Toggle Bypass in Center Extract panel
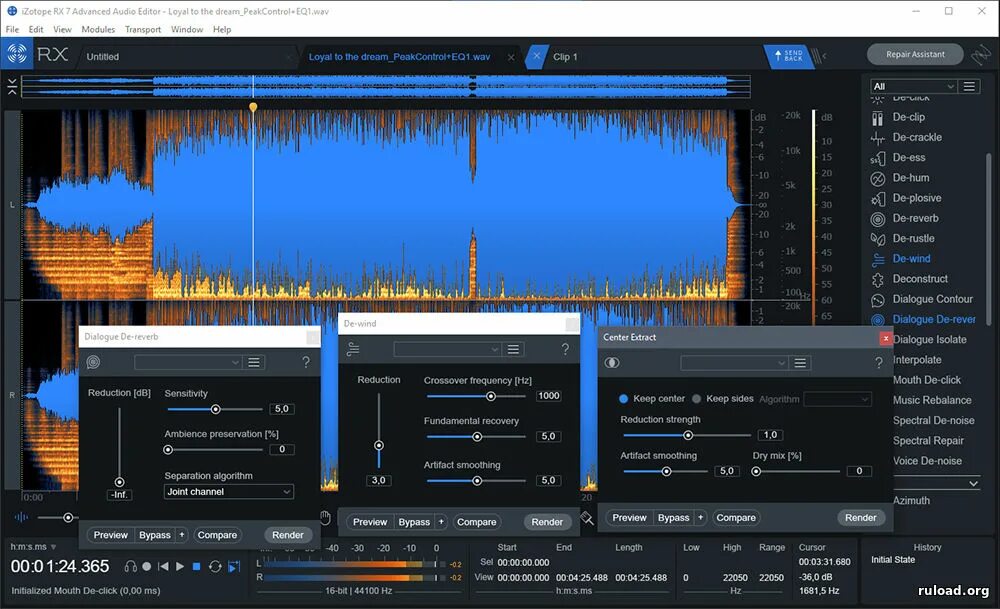The height and width of the screenshot is (609, 1000). coord(673,518)
